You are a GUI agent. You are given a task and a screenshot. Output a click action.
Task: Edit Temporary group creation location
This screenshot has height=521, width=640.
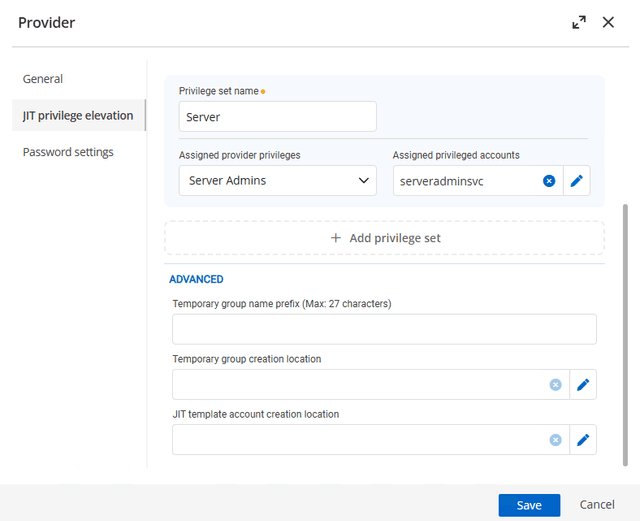pos(583,385)
